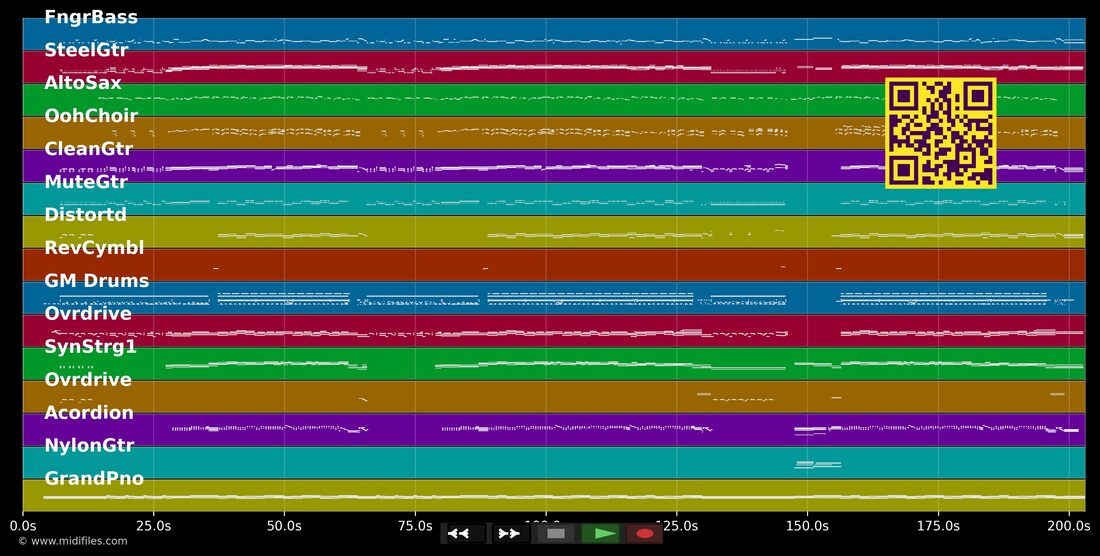Select the Ovrdrive label above Acordion
Screen dimensions: 1100x556
[x=88, y=379]
